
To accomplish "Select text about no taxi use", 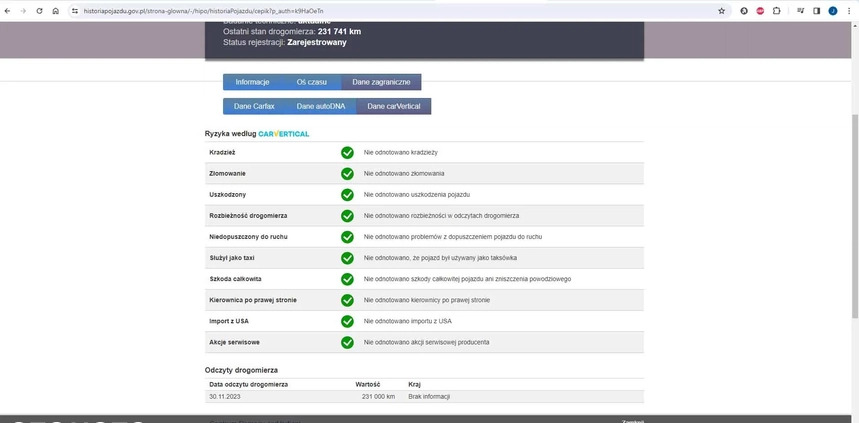I will (440, 258).
